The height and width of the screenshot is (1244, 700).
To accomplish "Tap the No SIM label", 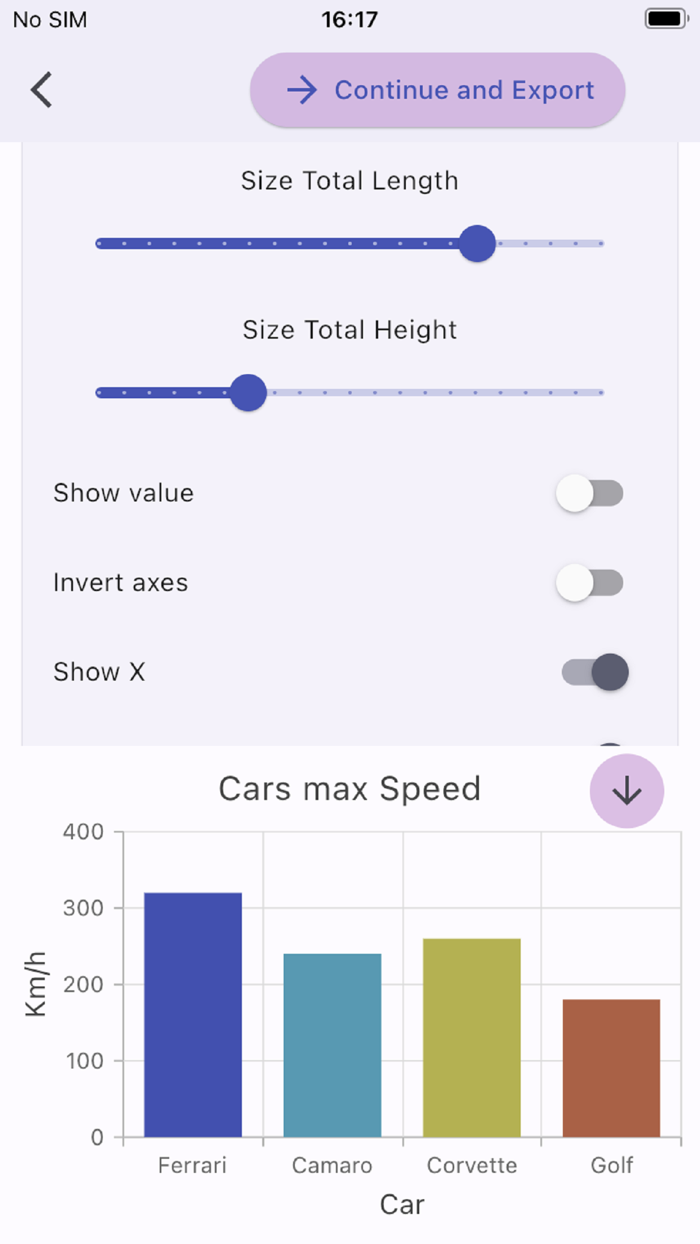I will coord(49,18).
